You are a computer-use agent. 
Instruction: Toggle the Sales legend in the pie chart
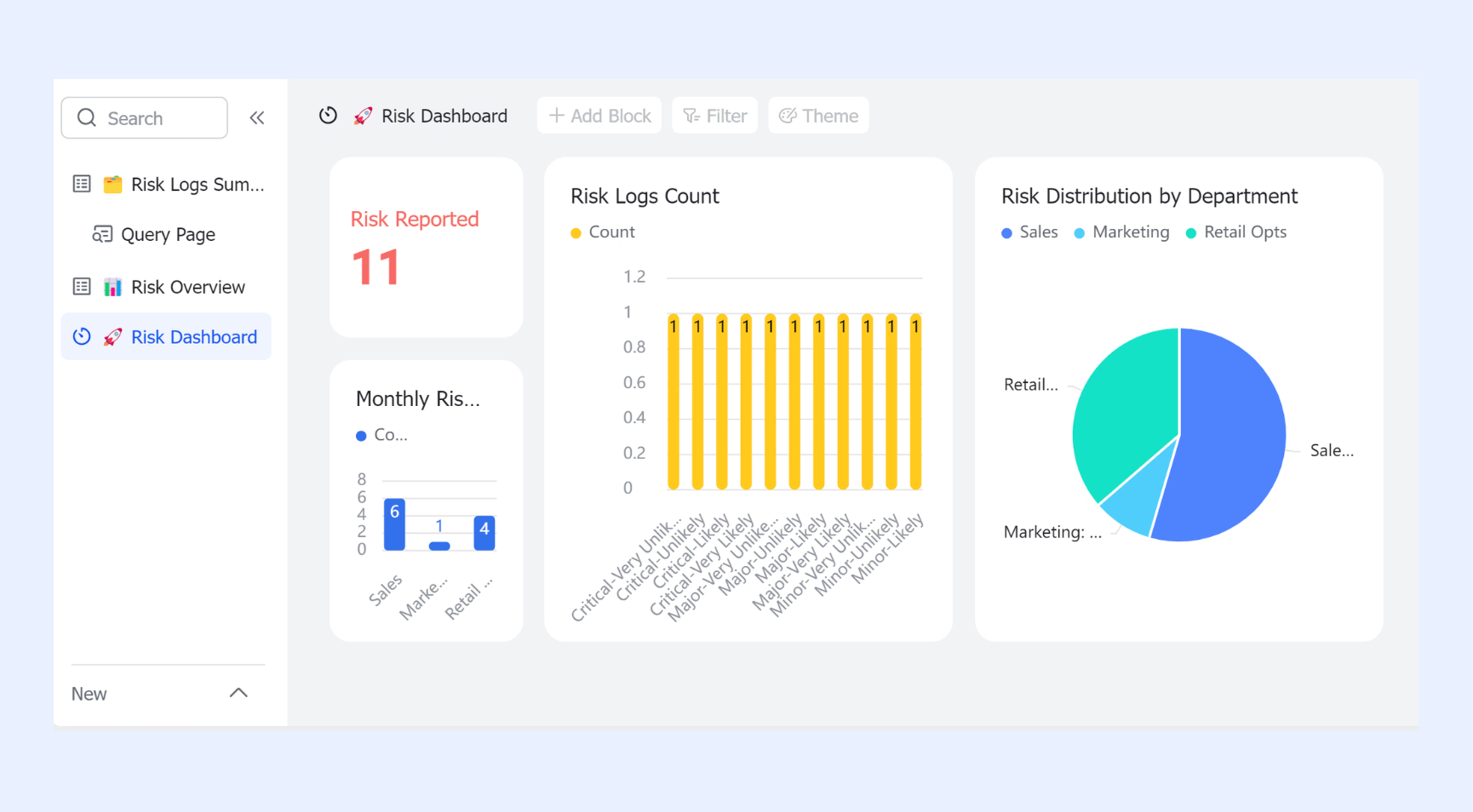(x=1029, y=232)
